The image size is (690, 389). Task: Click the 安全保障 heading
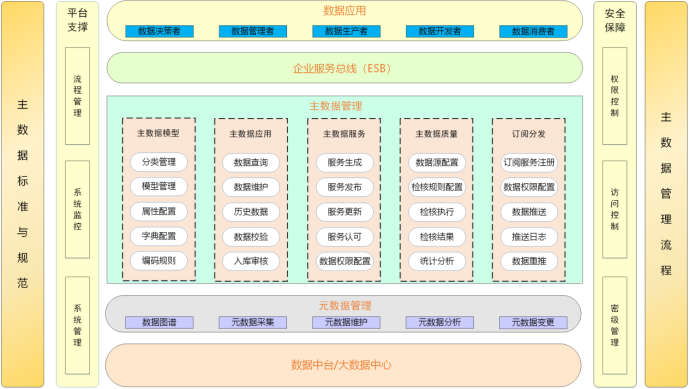coord(615,20)
